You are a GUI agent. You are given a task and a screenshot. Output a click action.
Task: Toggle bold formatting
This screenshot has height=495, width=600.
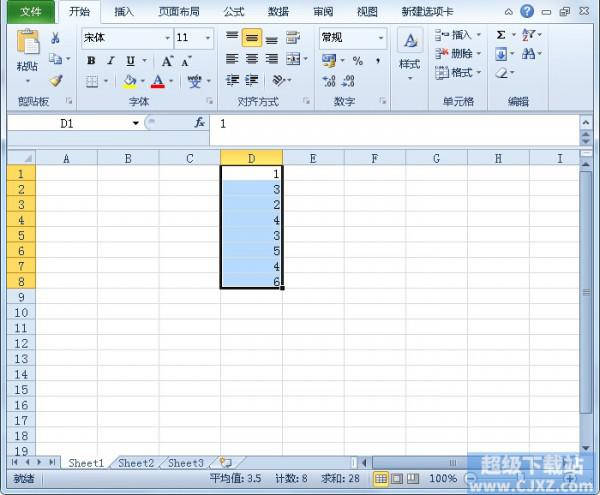click(91, 61)
